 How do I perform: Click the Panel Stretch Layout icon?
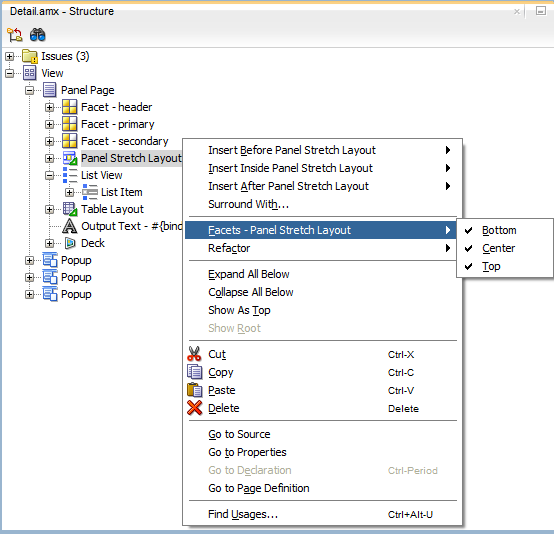[70, 158]
